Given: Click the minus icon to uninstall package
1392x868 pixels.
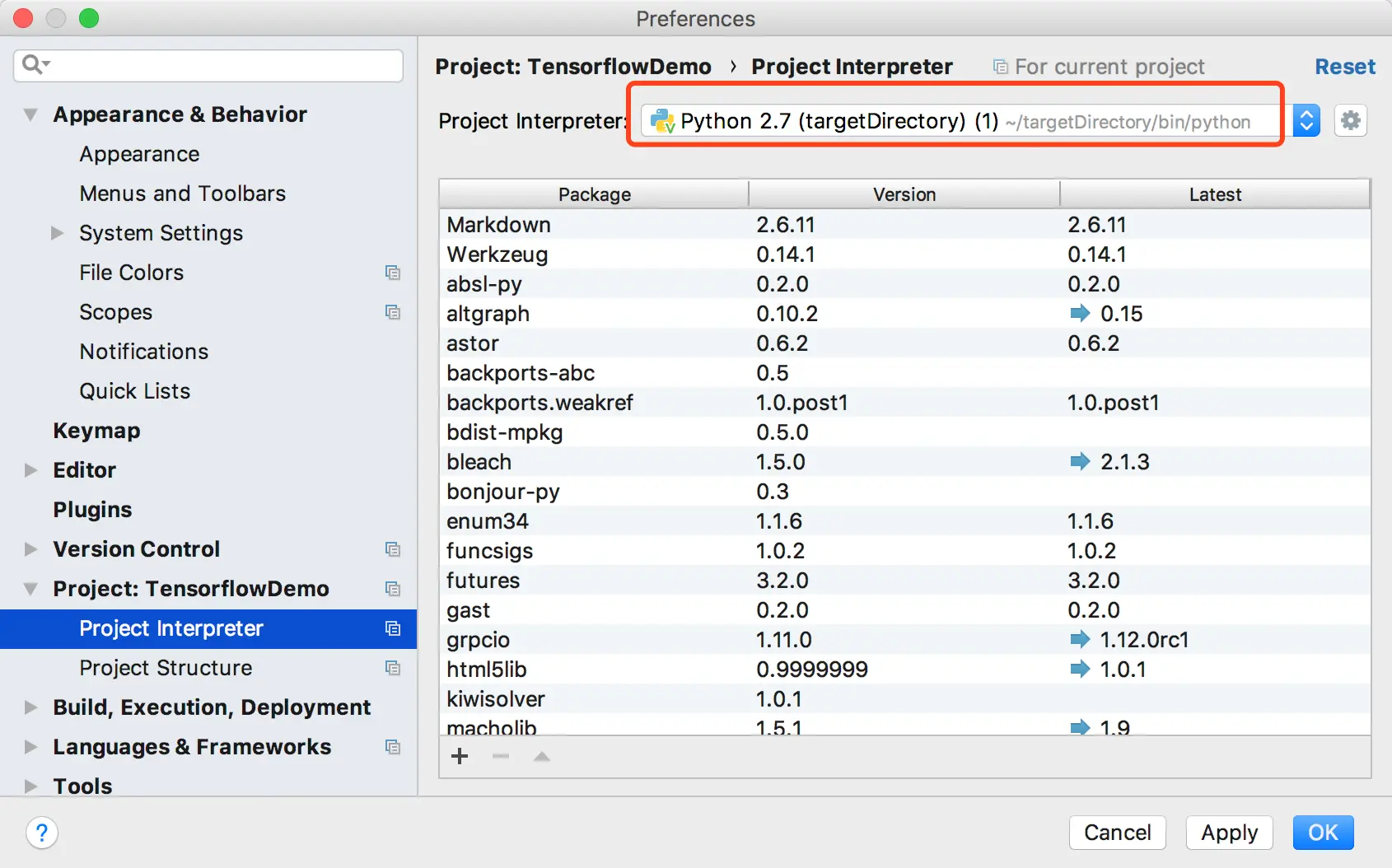Looking at the screenshot, I should coord(501,756).
